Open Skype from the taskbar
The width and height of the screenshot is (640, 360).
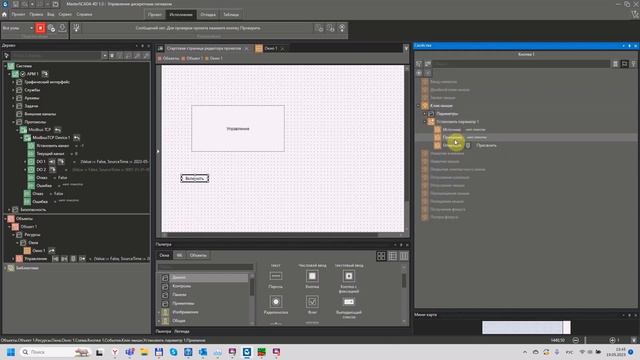(173, 352)
